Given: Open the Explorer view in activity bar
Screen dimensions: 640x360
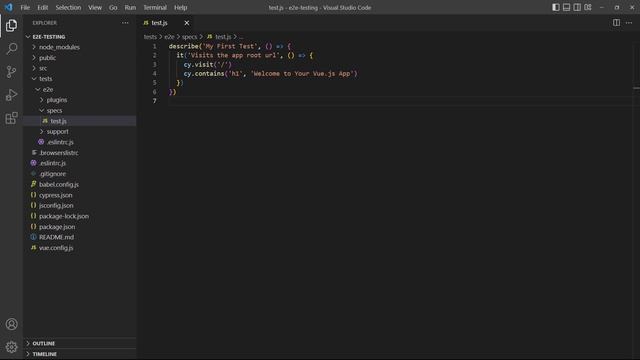Looking at the screenshot, I should [x=11, y=25].
